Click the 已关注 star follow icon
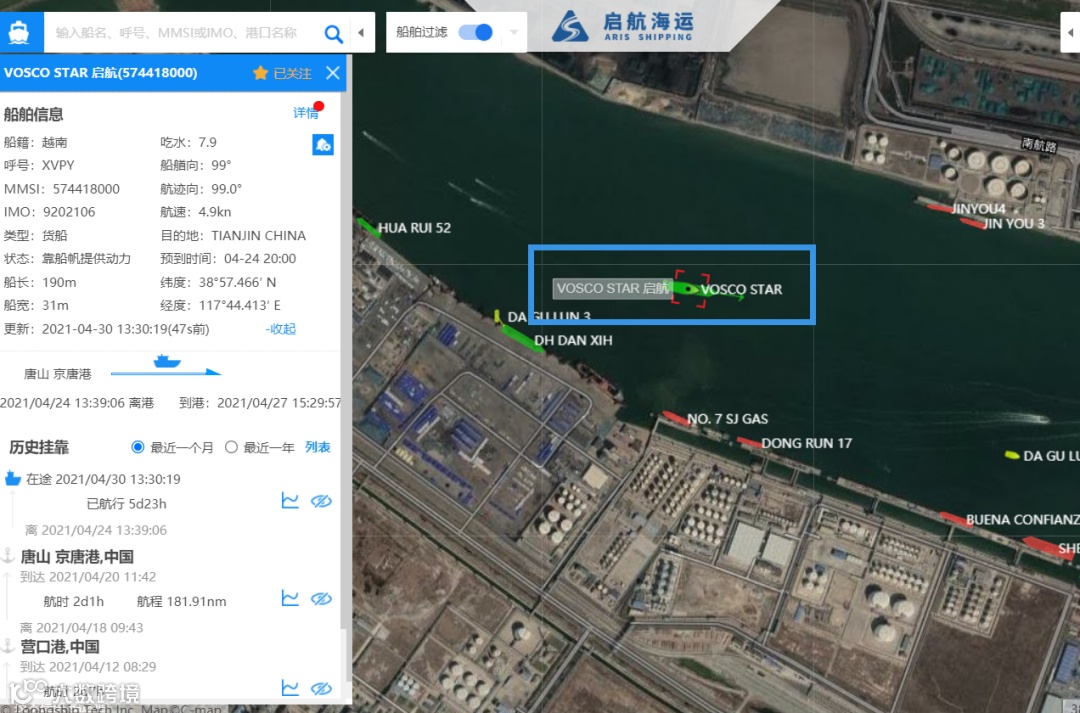Viewport: 1080px width, 713px height. click(260, 73)
